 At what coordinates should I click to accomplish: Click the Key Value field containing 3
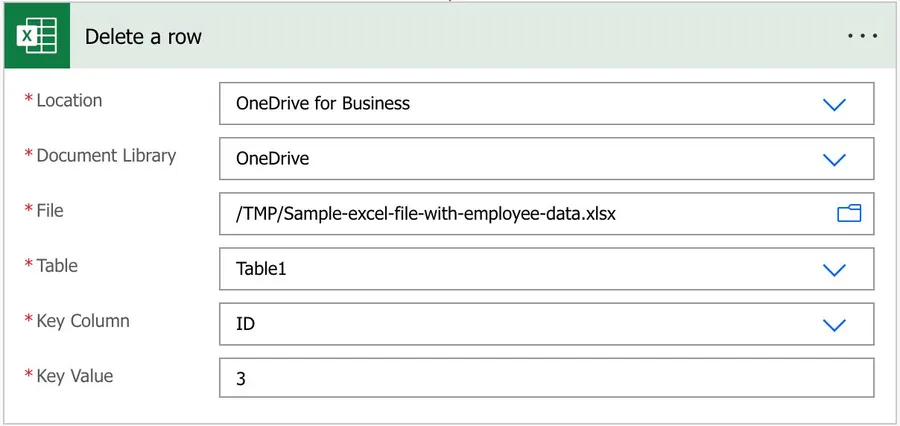[x=546, y=379]
